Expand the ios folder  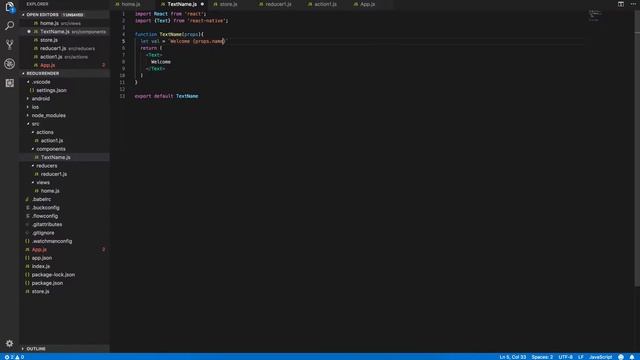(x=64, y=107)
